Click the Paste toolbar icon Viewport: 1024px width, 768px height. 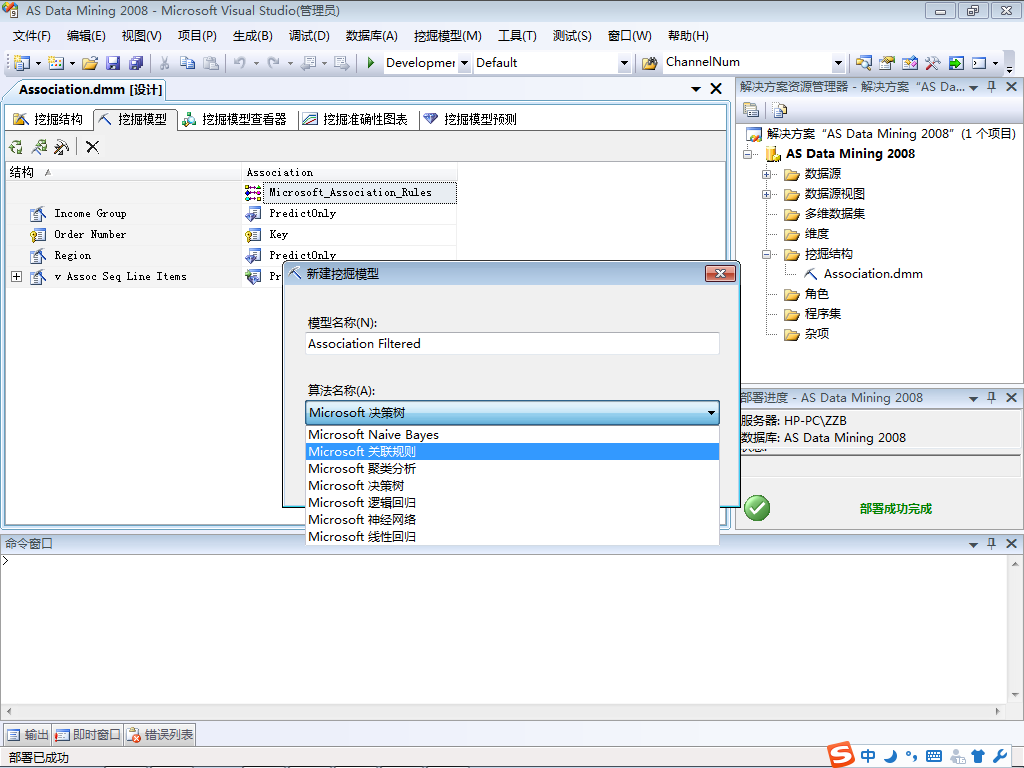click(210, 63)
